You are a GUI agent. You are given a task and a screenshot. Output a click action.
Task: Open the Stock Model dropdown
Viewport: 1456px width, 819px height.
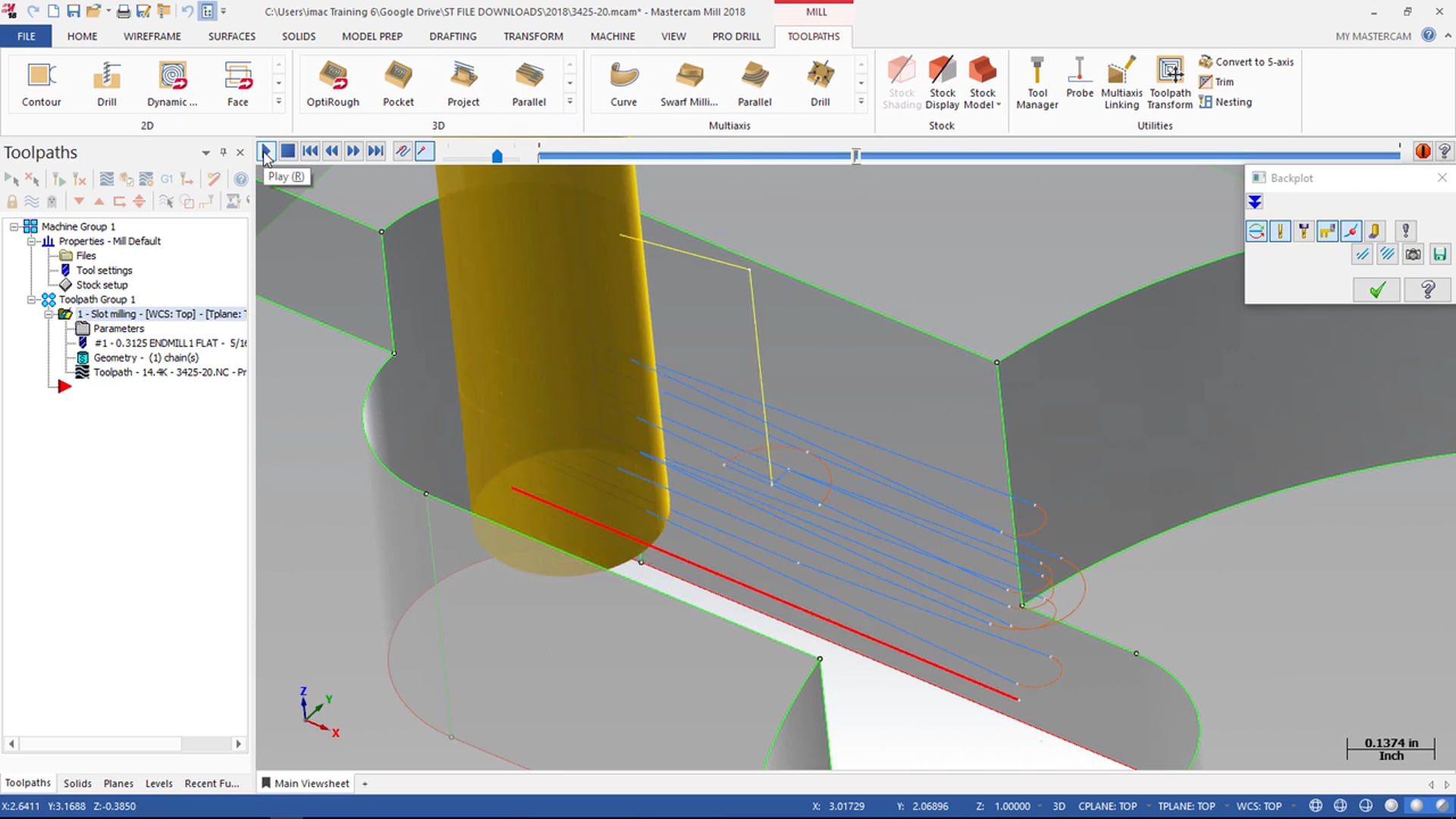point(982,83)
